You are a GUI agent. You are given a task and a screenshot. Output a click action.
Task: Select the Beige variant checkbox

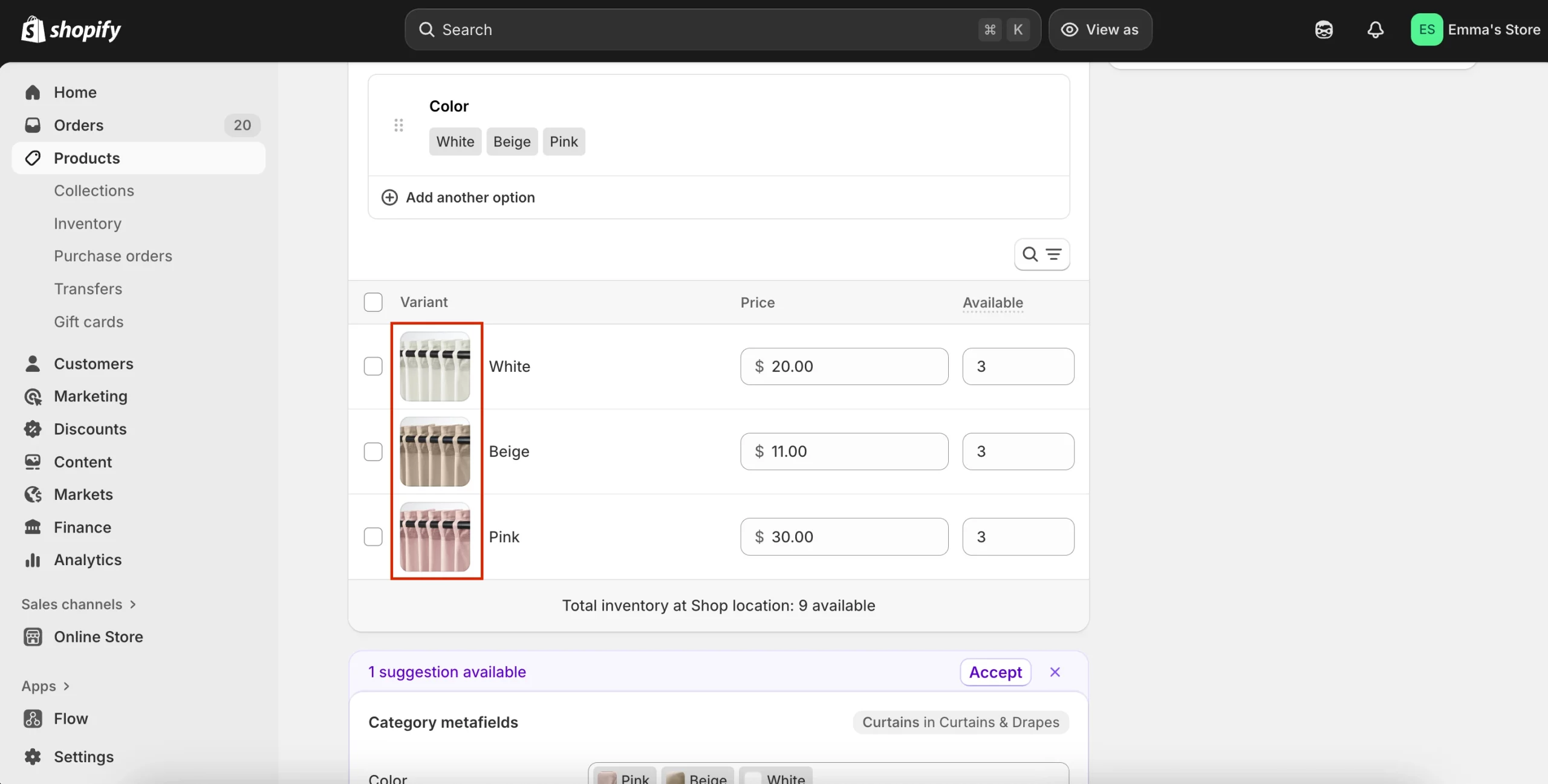(373, 452)
